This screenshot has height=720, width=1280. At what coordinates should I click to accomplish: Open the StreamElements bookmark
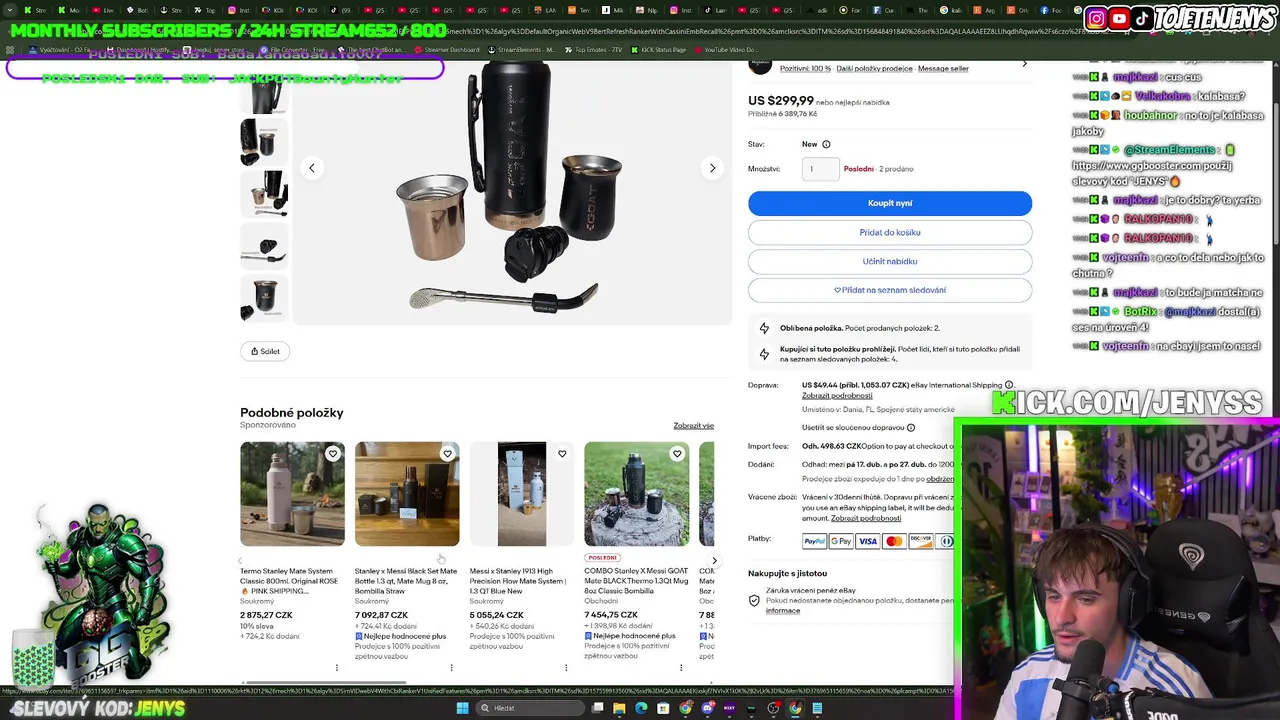pos(520,49)
